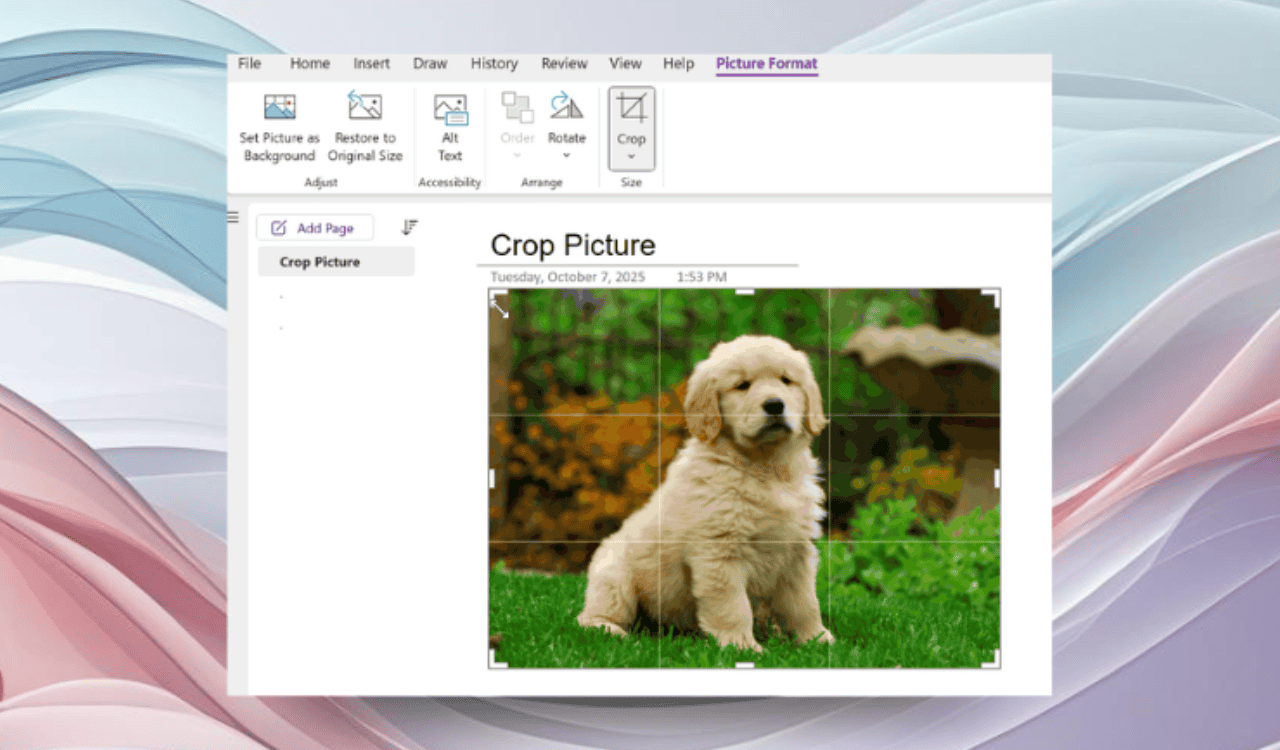Screen dimensions: 1280x750
Task: Switch to the Draw ribbon tab
Action: (430, 63)
